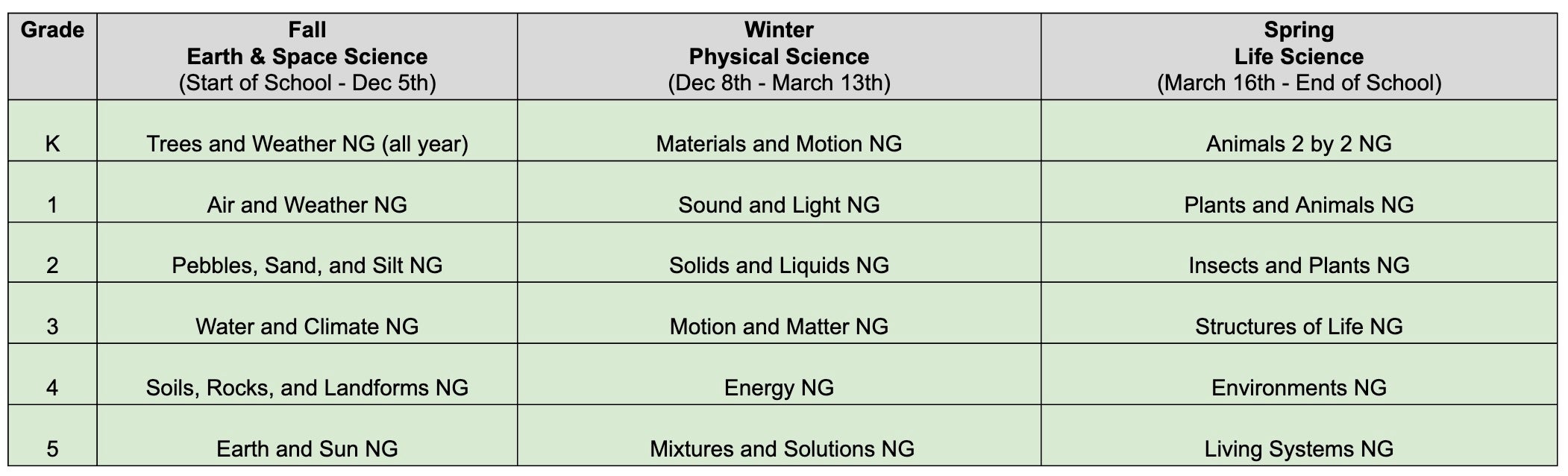Select the Animals 2 by 2 NG cell
This screenshot has height=476, width=1568.
(x=1299, y=143)
